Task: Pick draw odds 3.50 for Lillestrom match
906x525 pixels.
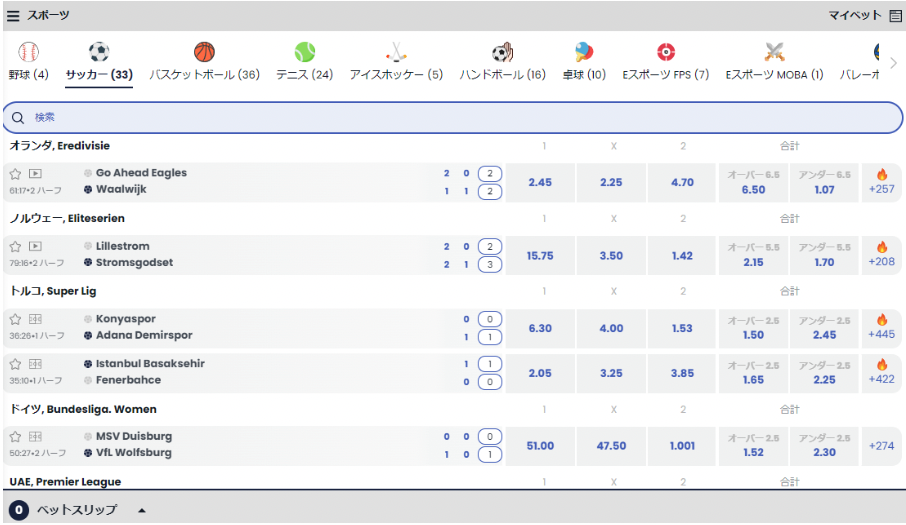Action: tap(611, 255)
